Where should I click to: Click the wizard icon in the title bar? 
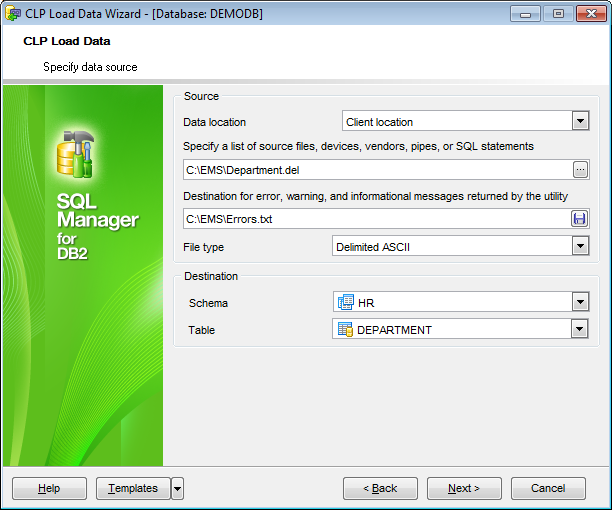pyautogui.click(x=13, y=14)
